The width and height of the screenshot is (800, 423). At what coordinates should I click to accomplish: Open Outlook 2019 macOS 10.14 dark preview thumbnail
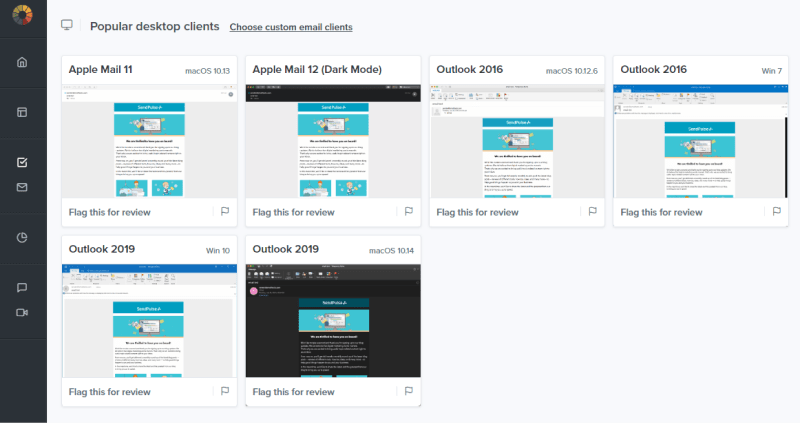333,321
